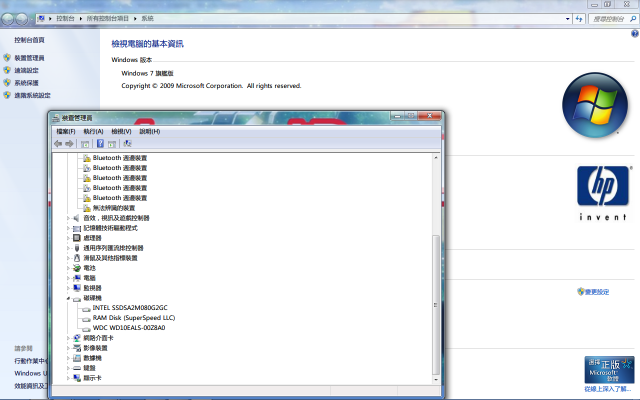640x400 pixels.
Task: Click the monitor icon beside 監視器
Action: point(76,288)
